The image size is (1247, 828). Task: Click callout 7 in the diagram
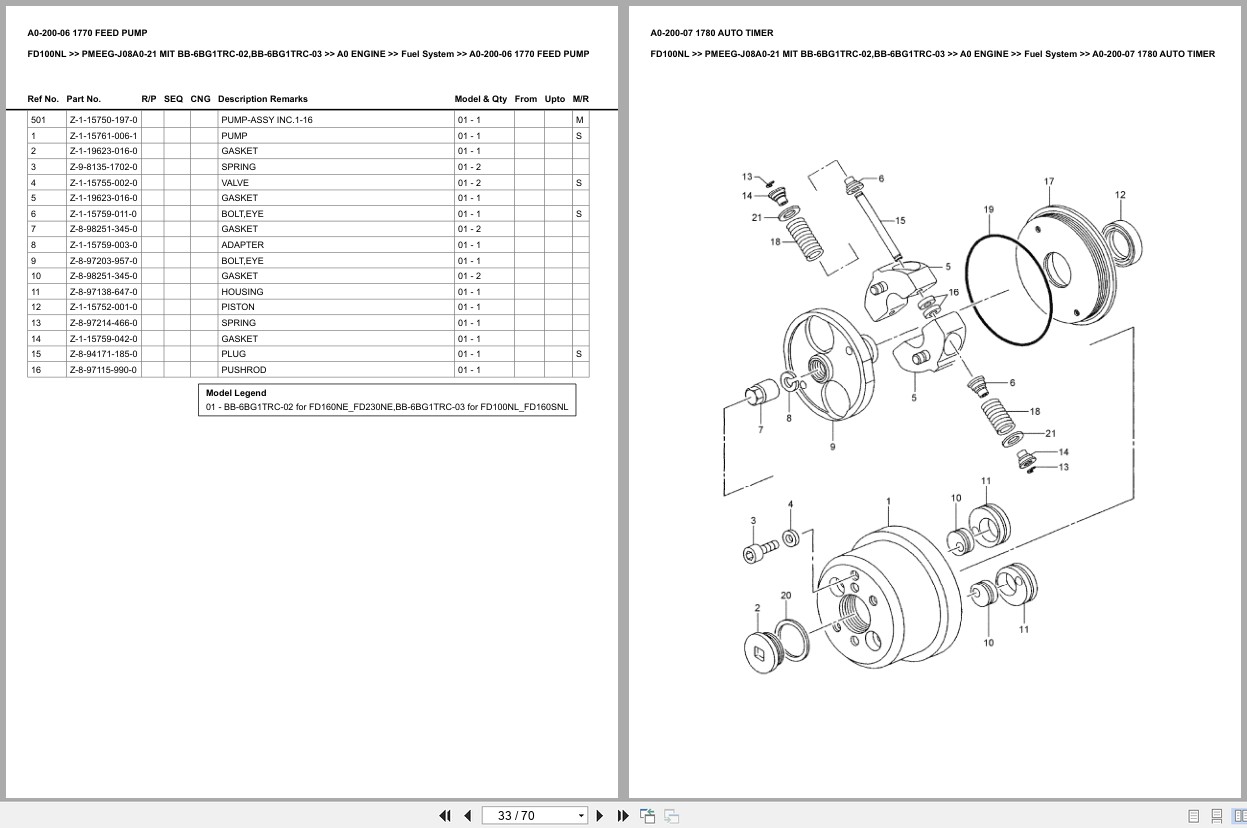(x=760, y=430)
